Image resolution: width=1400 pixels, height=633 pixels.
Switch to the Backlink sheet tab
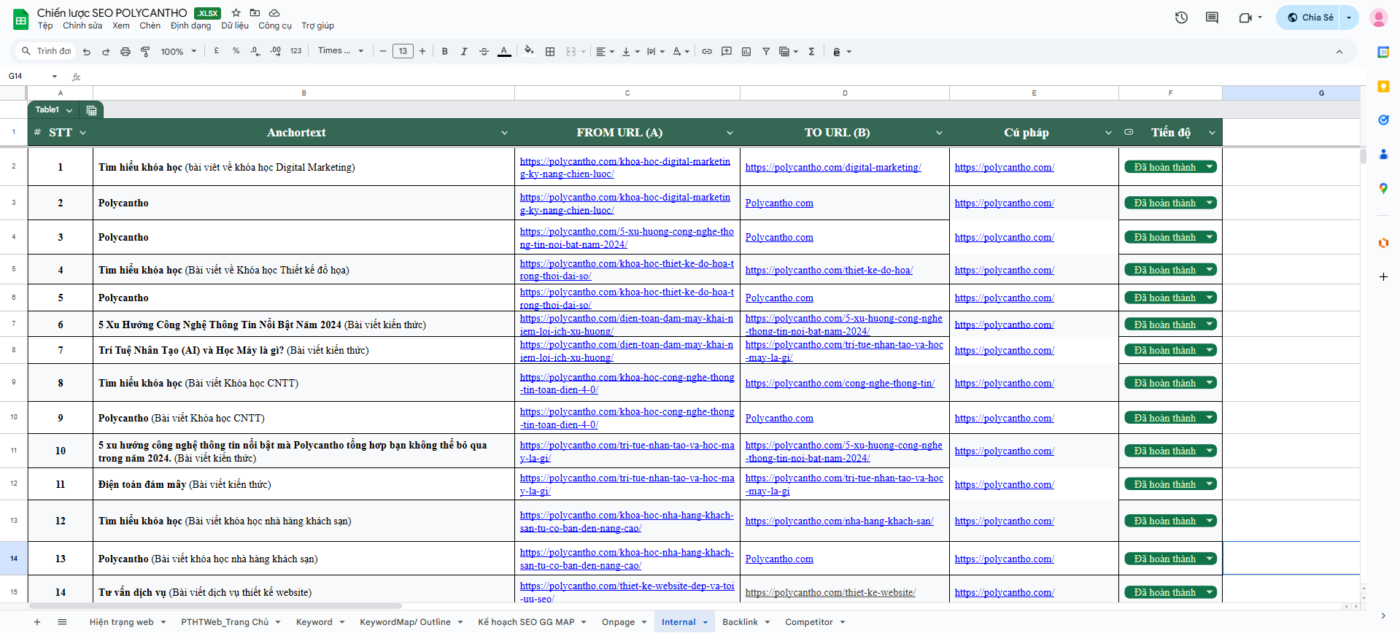point(745,622)
